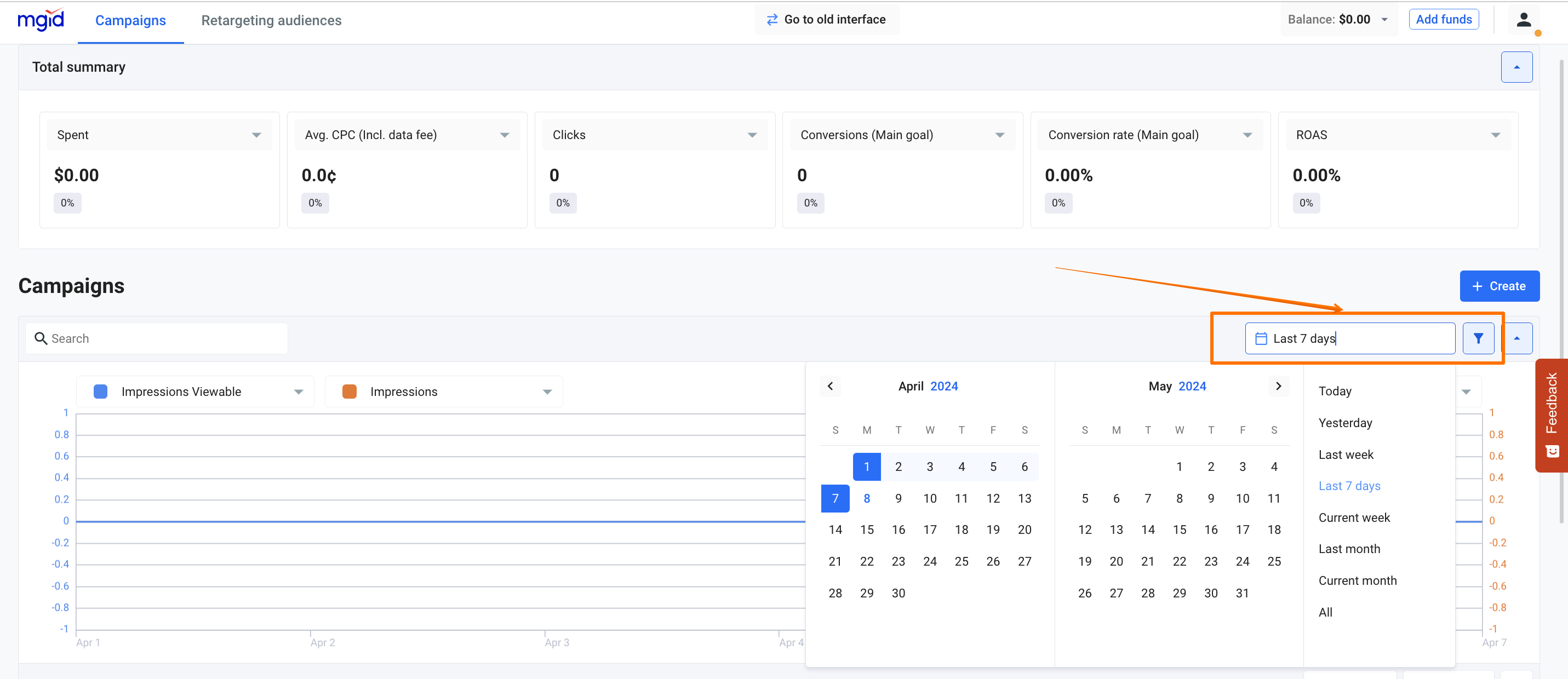Open the Spent metric dropdown
1568x679 pixels.
tap(256, 135)
